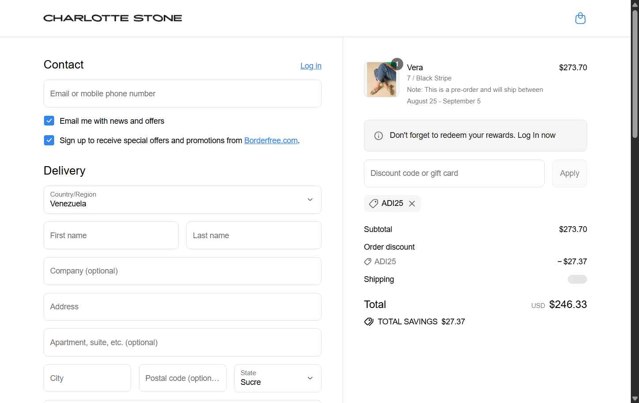Open the Country/Region dropdown
The width and height of the screenshot is (639, 403).
pyautogui.click(x=182, y=200)
